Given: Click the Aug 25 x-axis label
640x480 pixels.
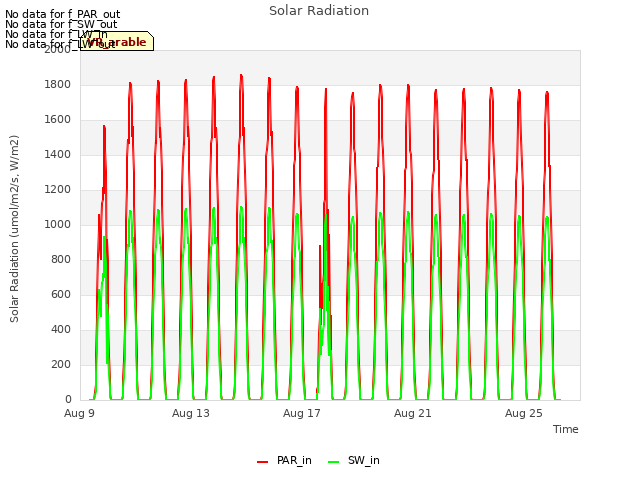Looking at the screenshot, I should click(524, 413).
